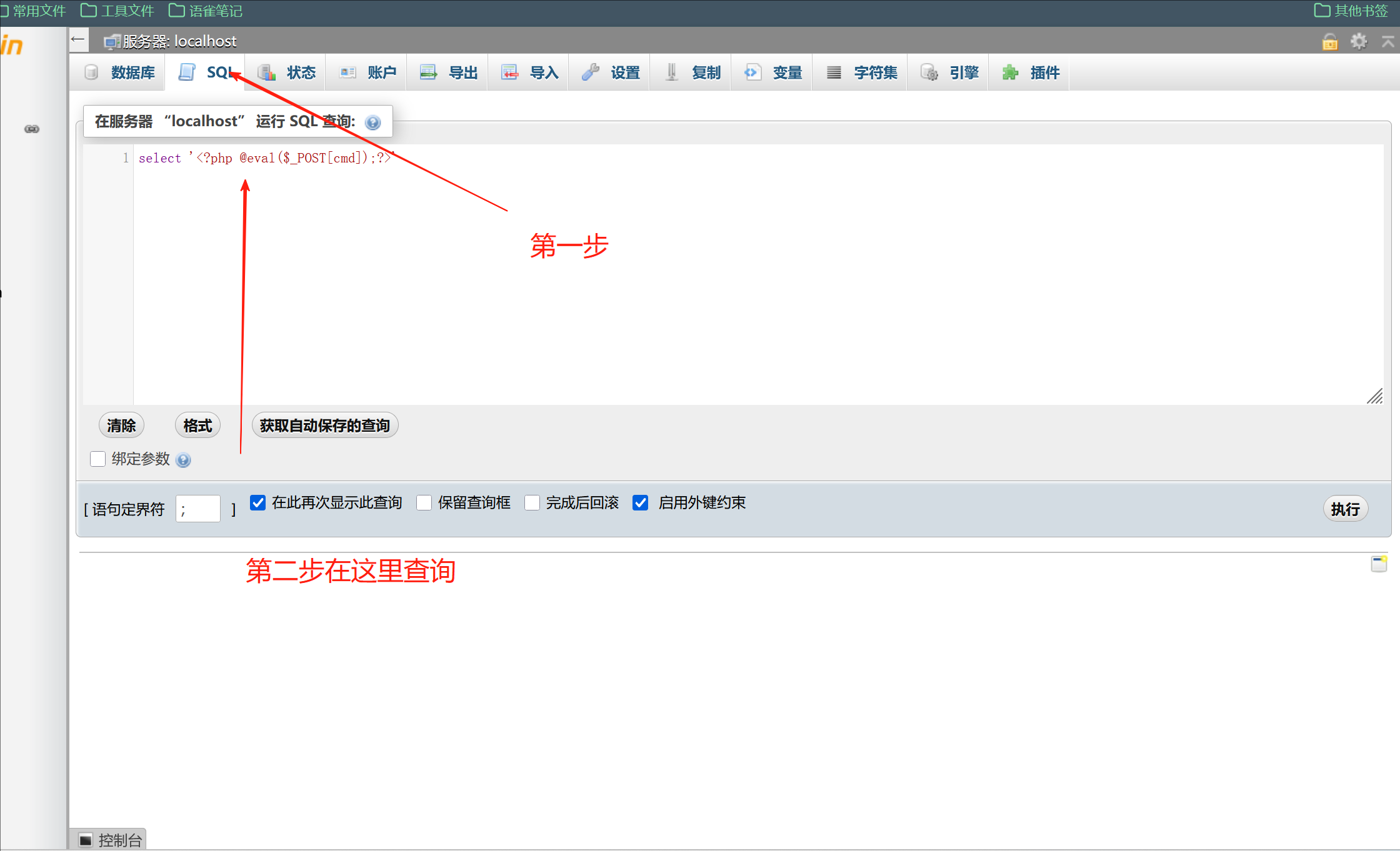
Task: Click the database cylinder icon
Action: (x=91, y=72)
